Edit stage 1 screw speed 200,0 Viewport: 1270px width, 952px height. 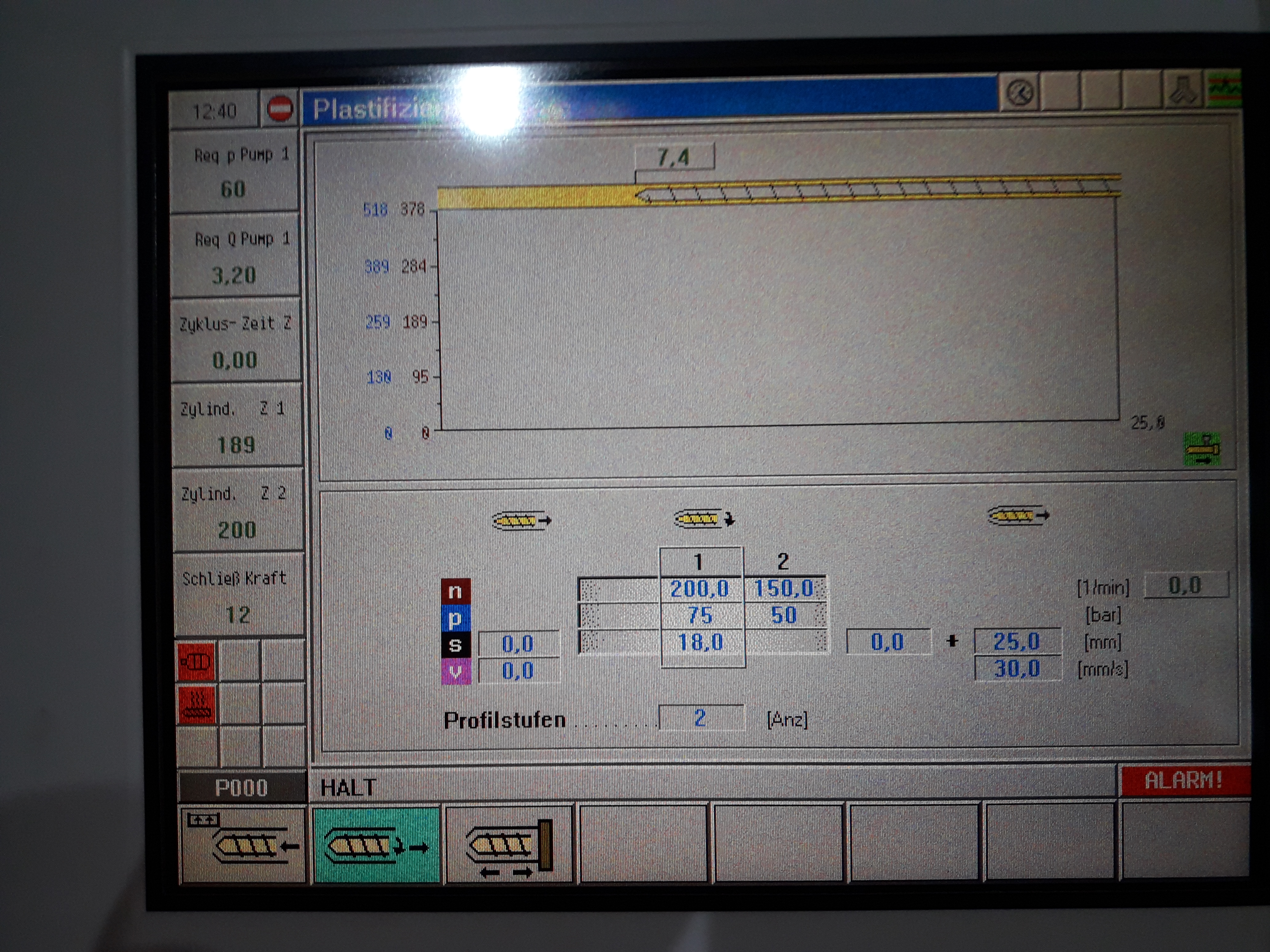tap(699, 589)
